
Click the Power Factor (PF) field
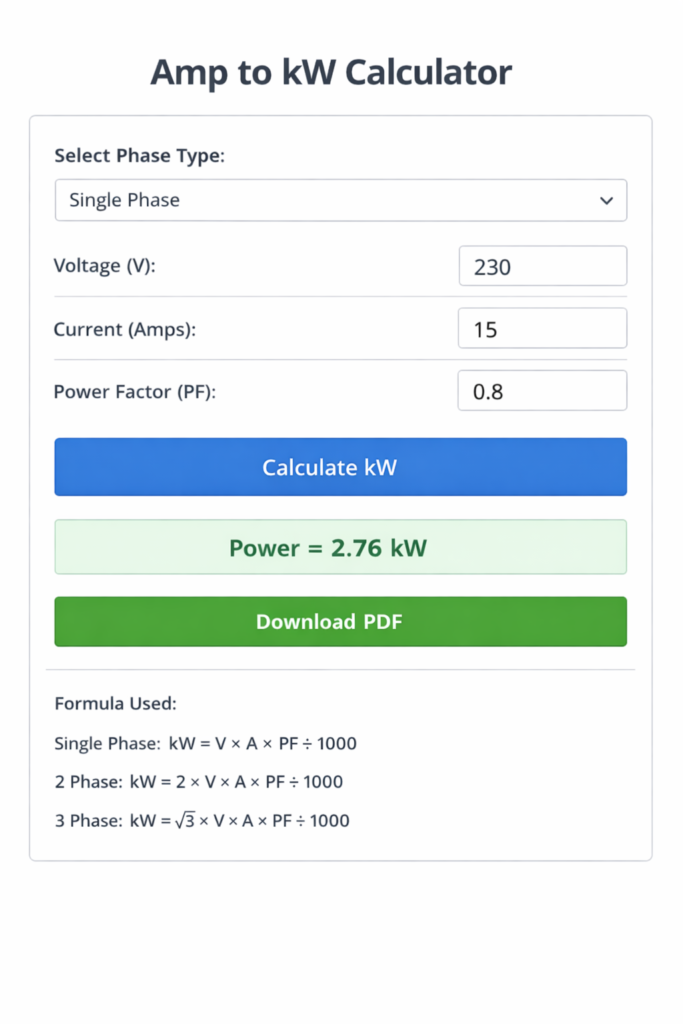542,390
